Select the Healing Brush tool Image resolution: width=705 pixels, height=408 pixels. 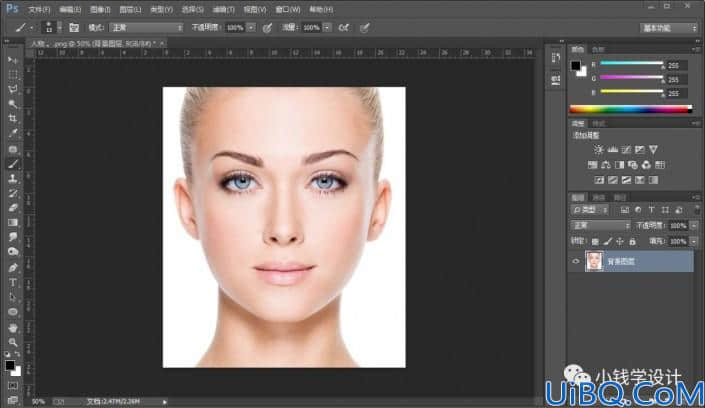13,149
